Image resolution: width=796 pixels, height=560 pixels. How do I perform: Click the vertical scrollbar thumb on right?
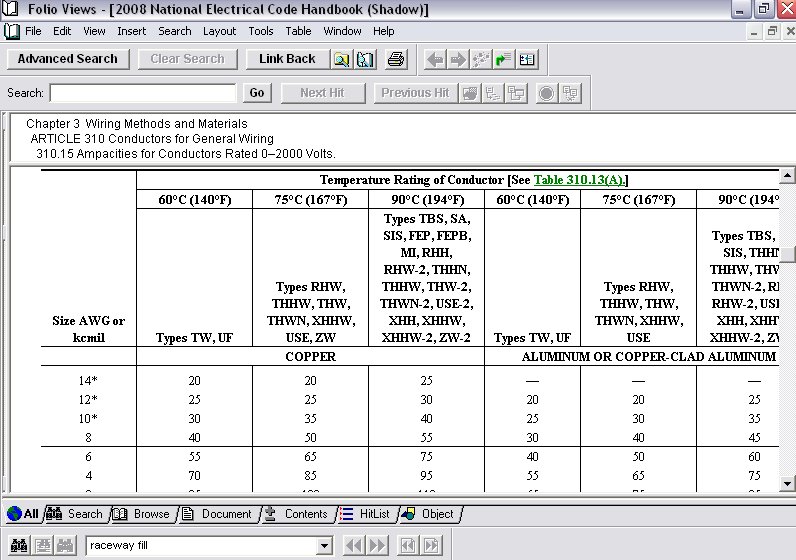click(x=789, y=254)
